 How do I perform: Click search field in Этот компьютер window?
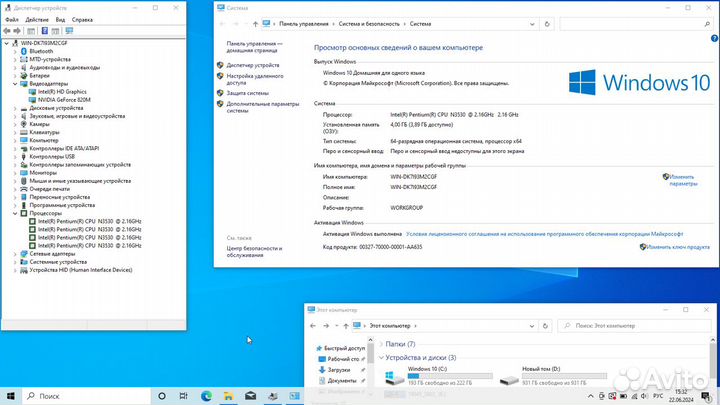pos(635,326)
